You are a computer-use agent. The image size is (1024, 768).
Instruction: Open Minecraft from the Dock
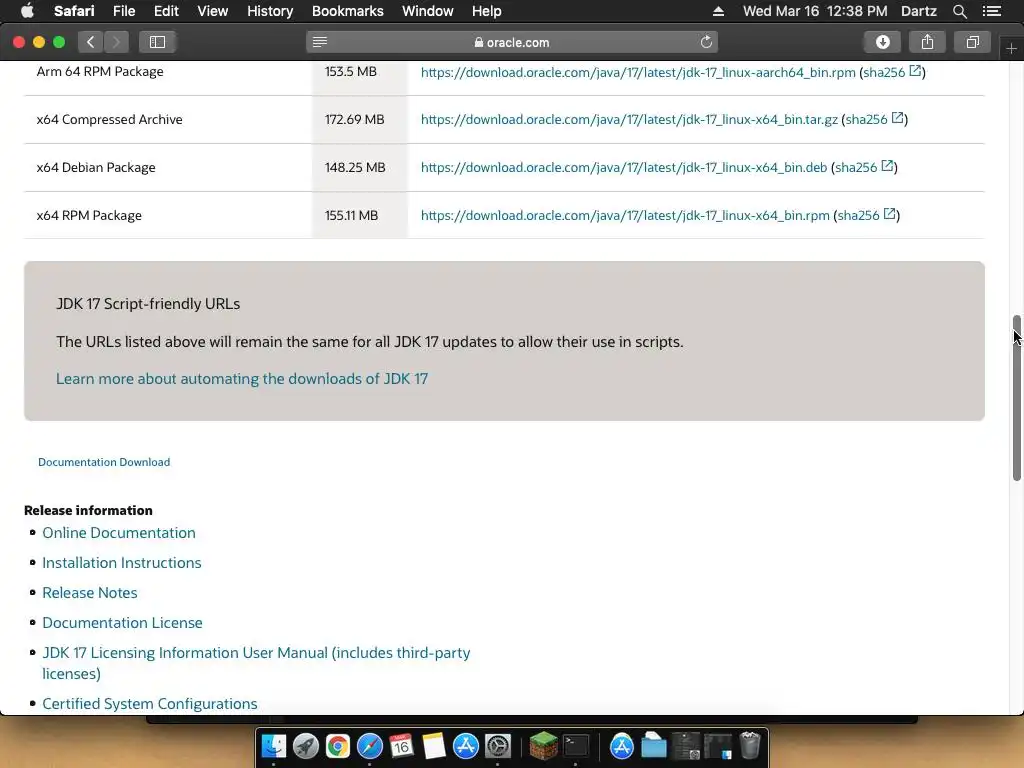coord(543,746)
